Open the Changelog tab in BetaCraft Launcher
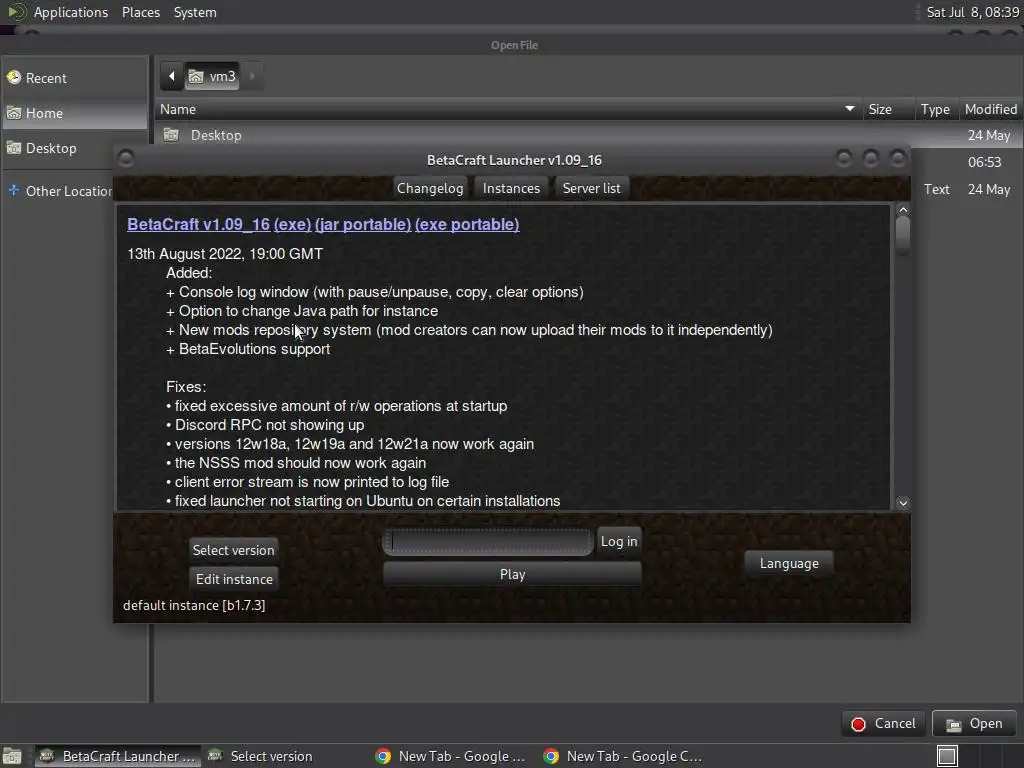Screen dimensions: 1024x768 tap(430, 188)
